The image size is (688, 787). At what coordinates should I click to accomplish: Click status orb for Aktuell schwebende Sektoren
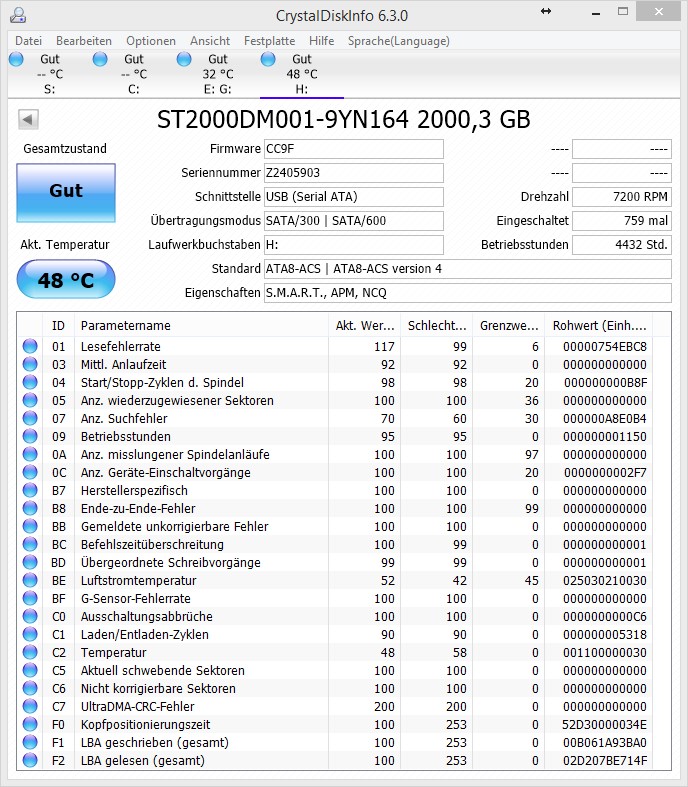click(x=30, y=670)
